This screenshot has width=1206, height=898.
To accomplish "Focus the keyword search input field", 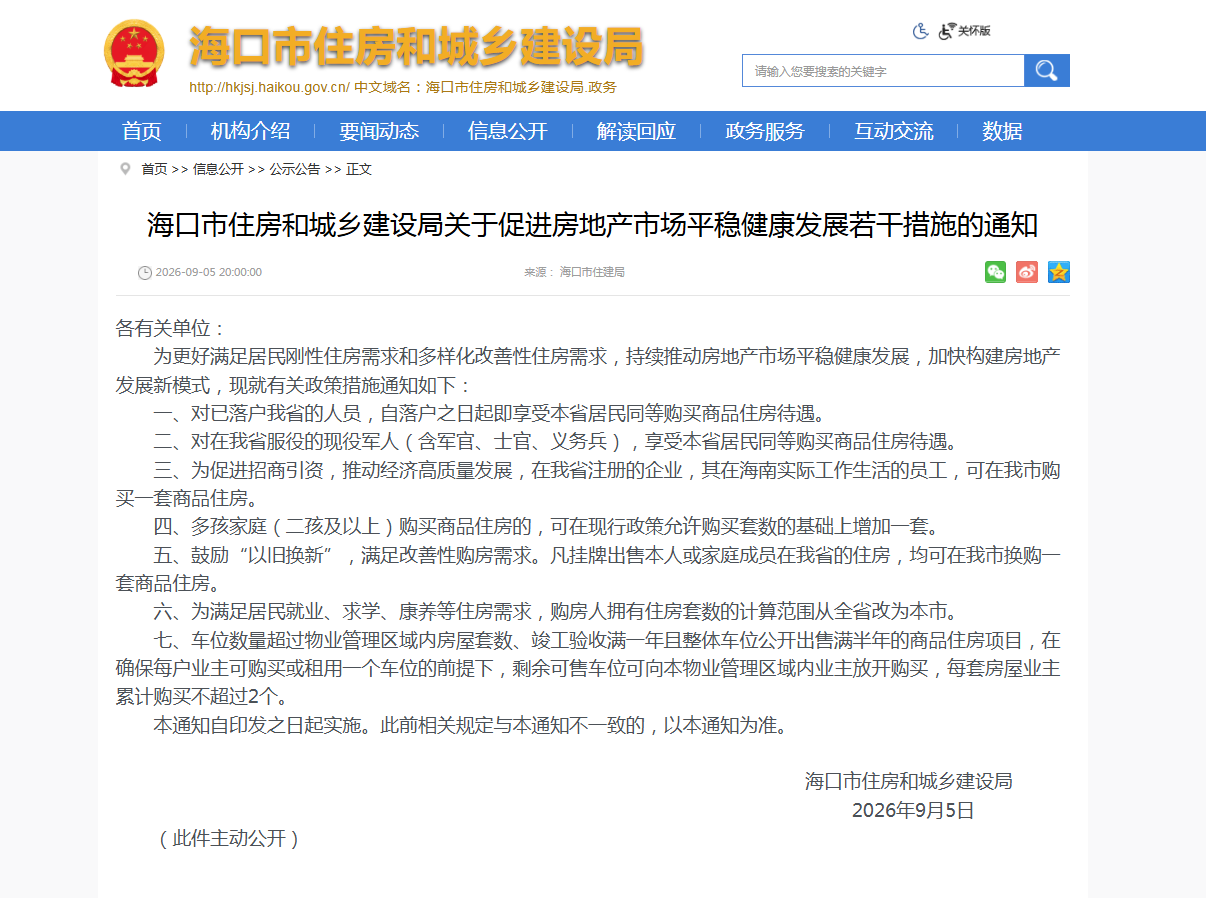I will click(883, 71).
